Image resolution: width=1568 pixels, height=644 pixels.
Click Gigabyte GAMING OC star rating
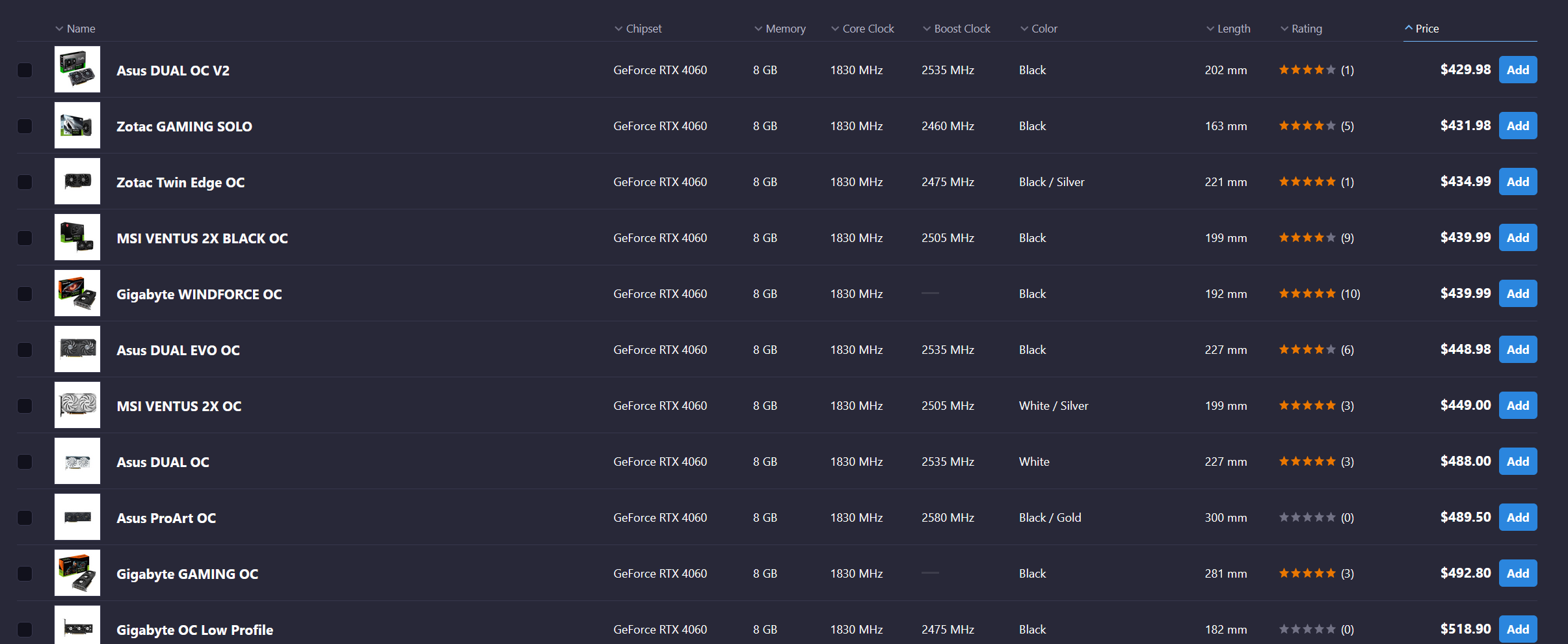(x=1307, y=573)
